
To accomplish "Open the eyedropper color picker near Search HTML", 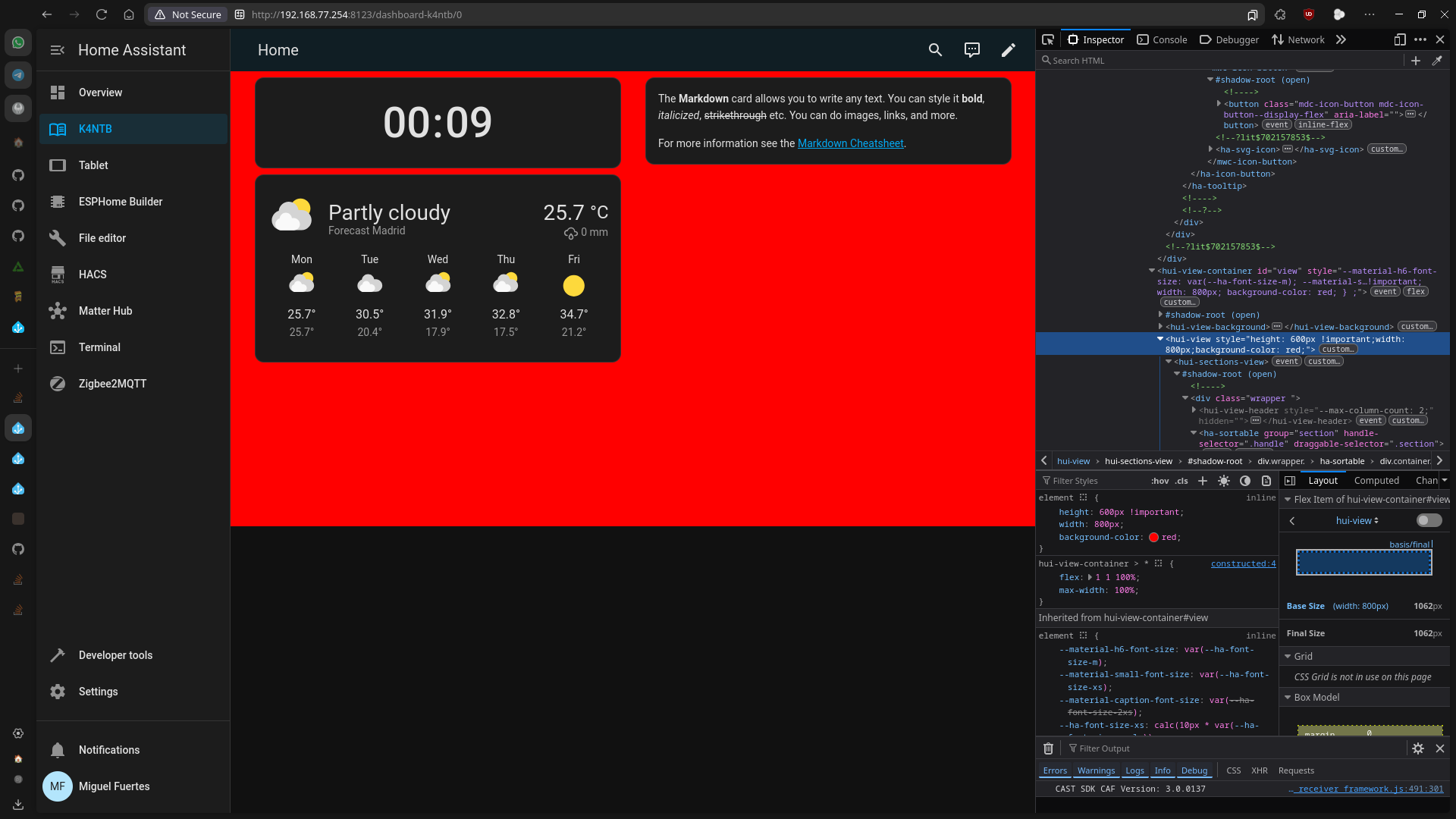I will (x=1438, y=60).
